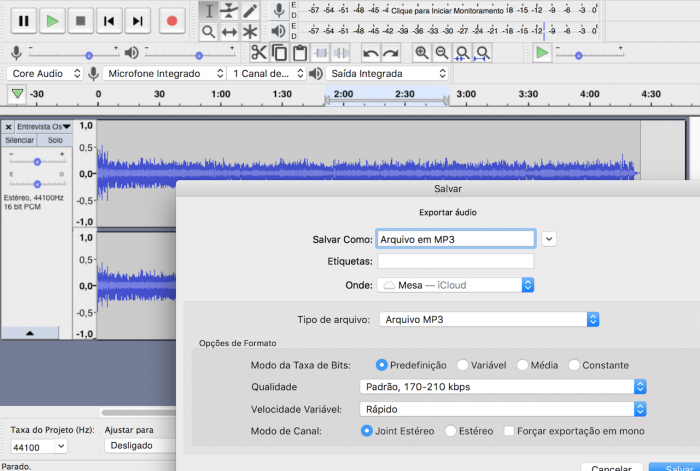Select the Multi-Tool asterisk icon
This screenshot has width=700, height=471.
point(250,32)
